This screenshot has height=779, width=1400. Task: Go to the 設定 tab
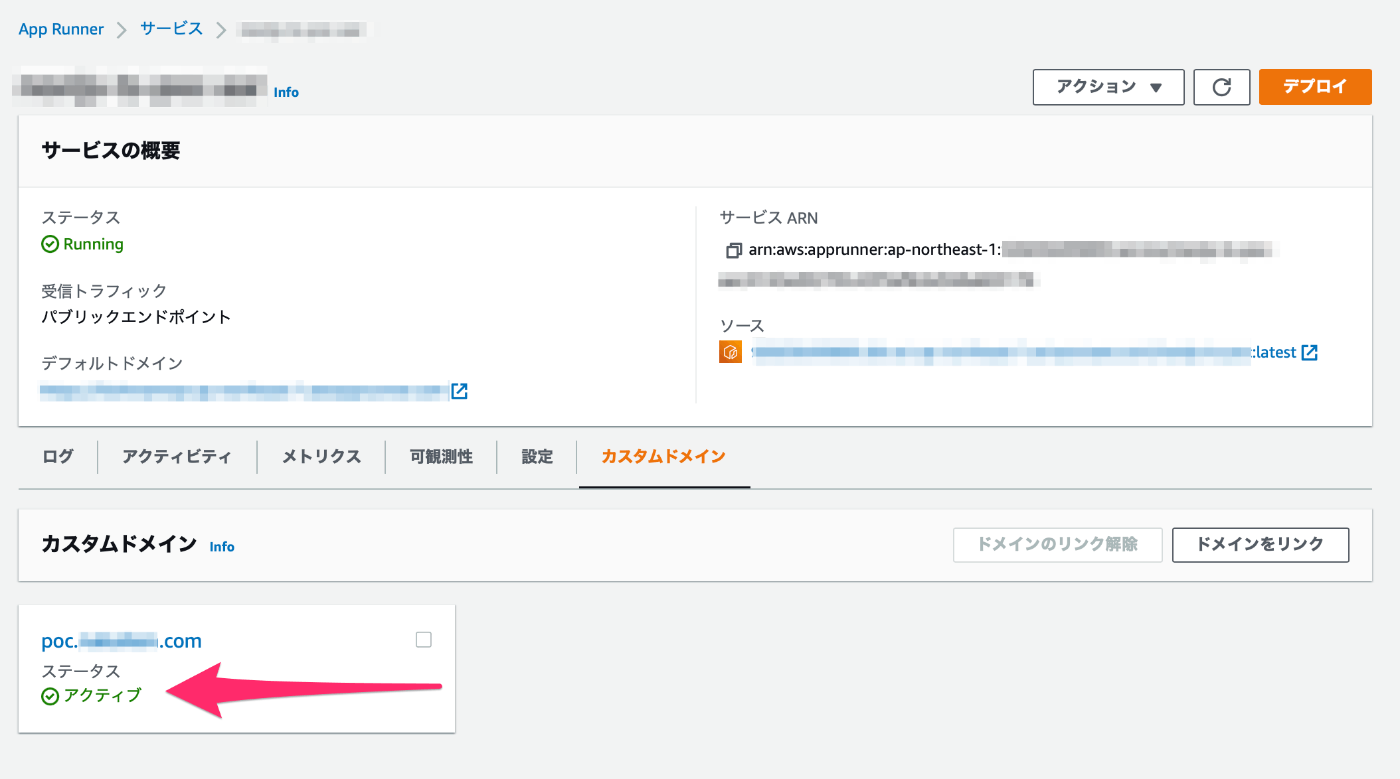537,456
